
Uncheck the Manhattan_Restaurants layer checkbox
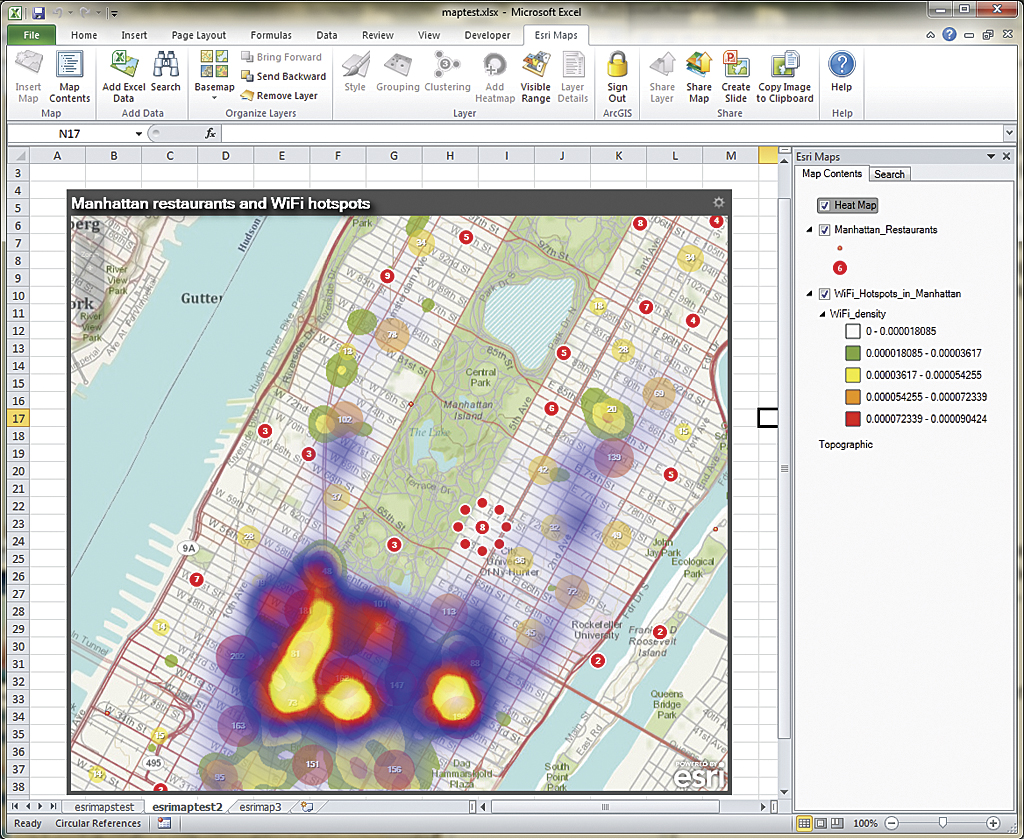click(x=824, y=230)
